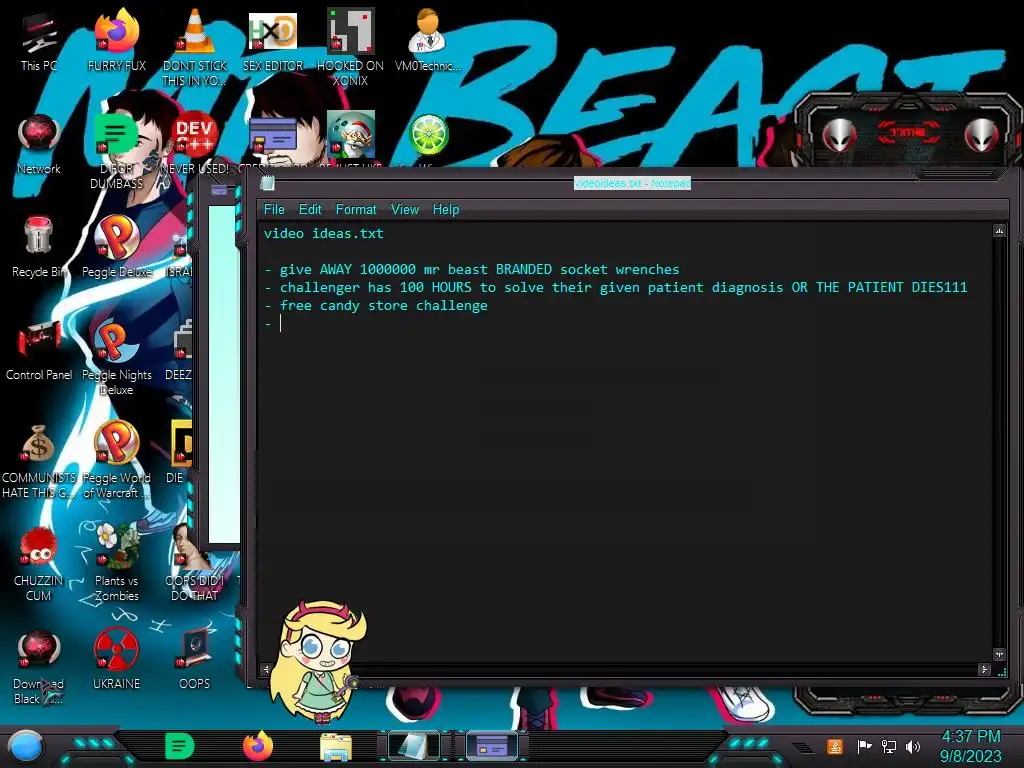The width and height of the screenshot is (1024, 768).
Task: Select the Download Black desktop icon
Action: pos(39,666)
